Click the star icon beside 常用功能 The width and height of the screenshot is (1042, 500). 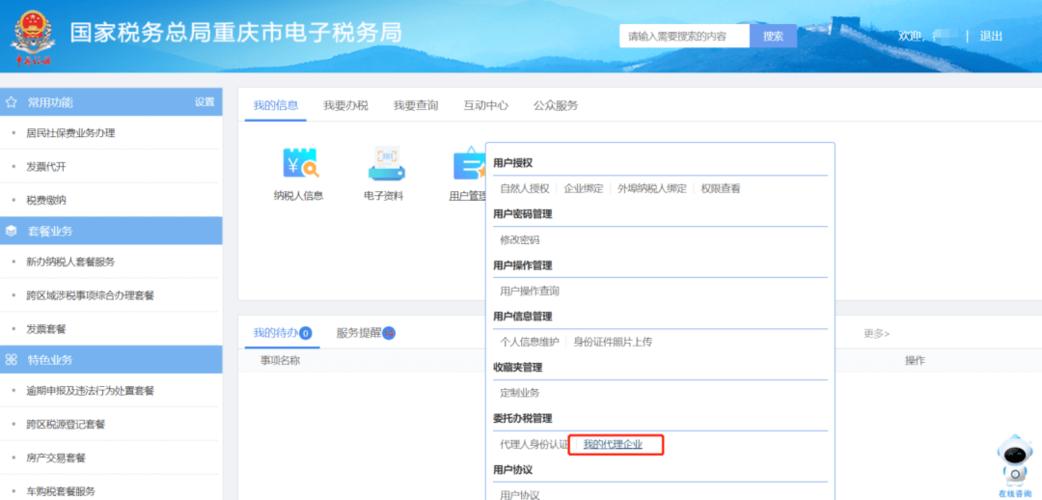point(11,102)
